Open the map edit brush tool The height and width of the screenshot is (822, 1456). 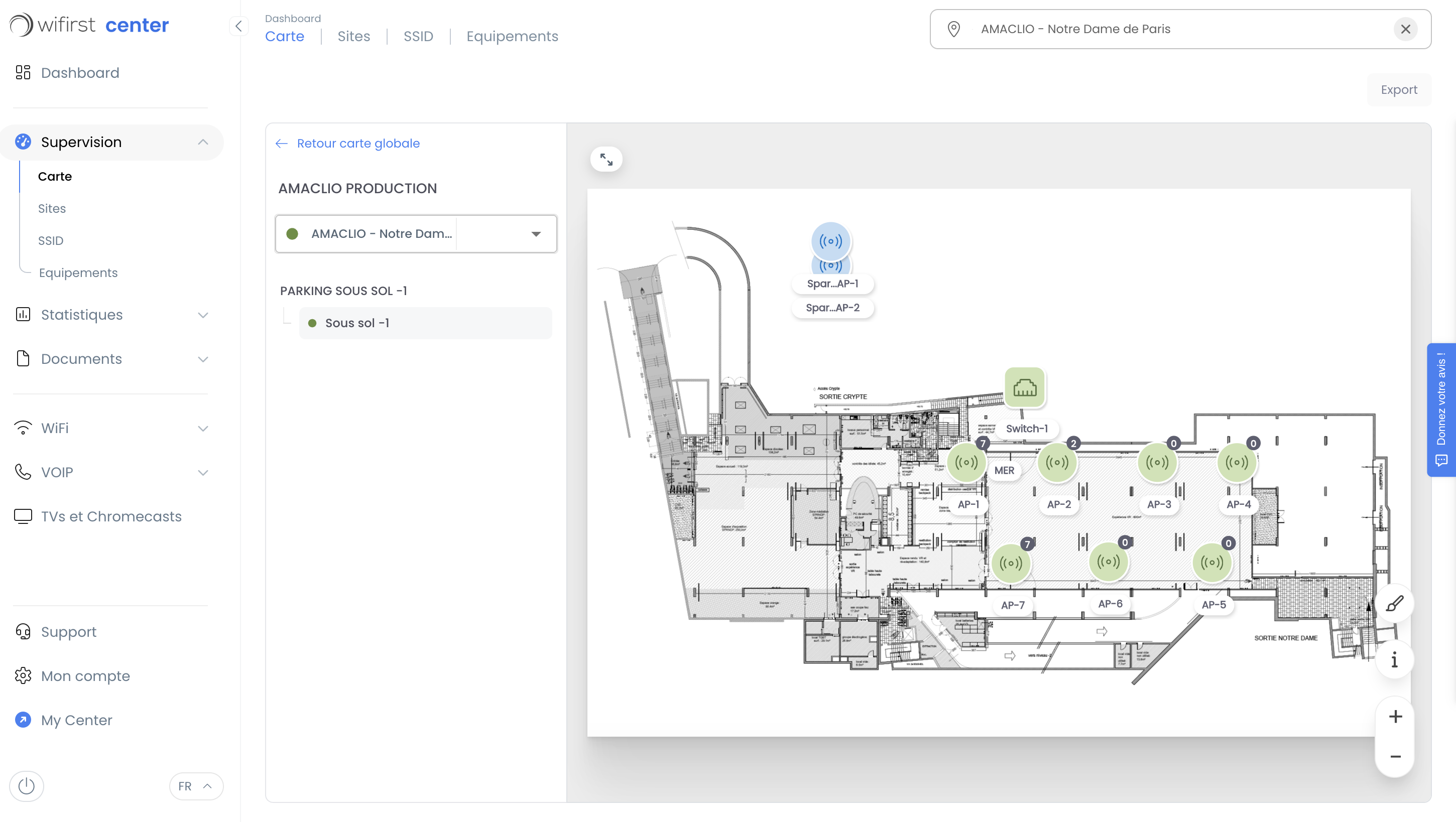1394,604
